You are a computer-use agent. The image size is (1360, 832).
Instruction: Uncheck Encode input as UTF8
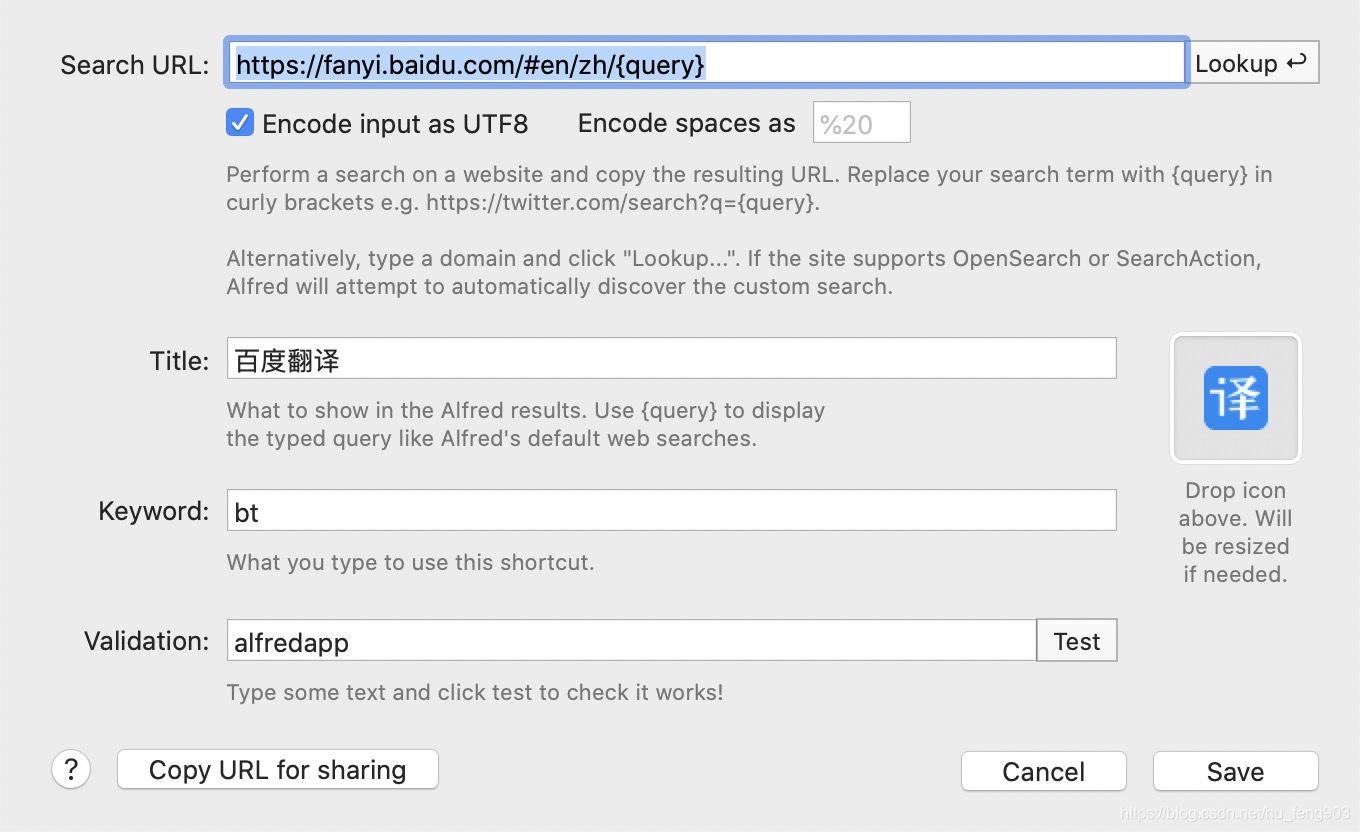click(240, 123)
